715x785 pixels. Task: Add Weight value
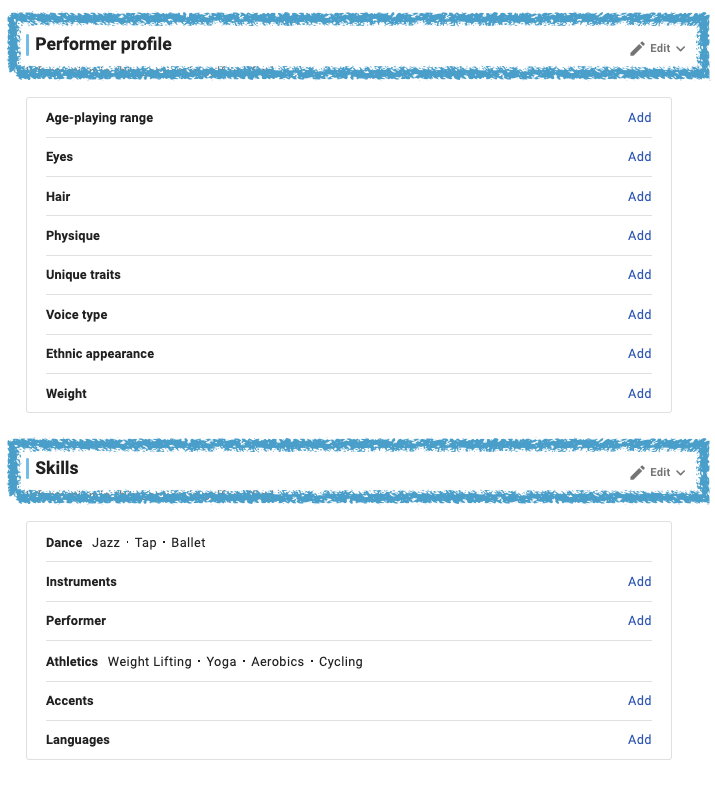click(x=639, y=394)
